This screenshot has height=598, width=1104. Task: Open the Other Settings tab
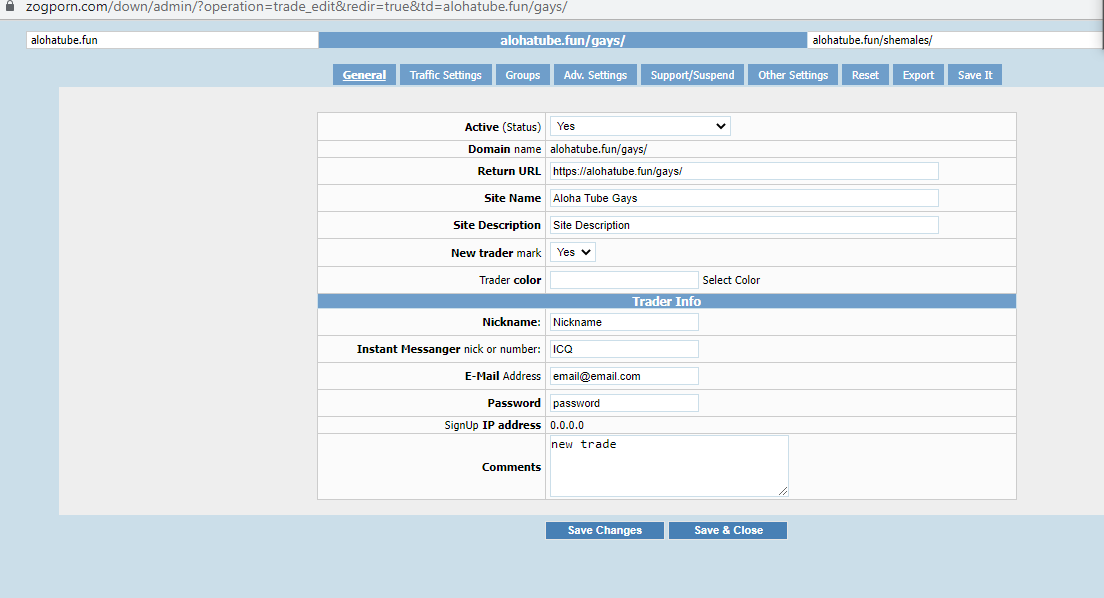pos(793,75)
